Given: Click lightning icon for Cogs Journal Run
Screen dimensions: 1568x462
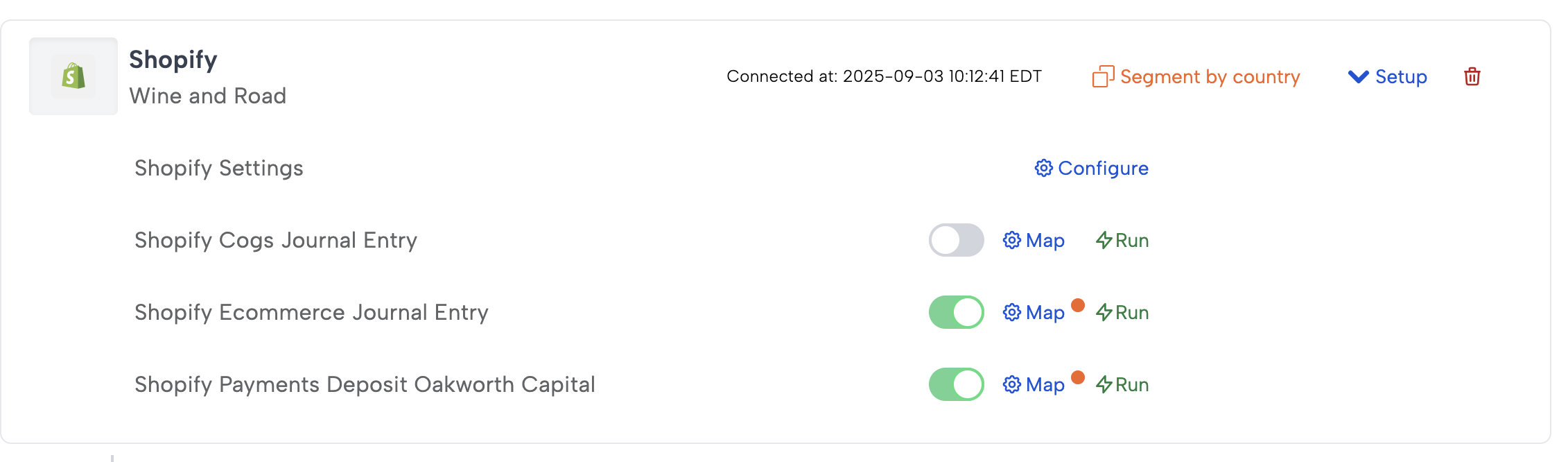Looking at the screenshot, I should [x=1104, y=241].
